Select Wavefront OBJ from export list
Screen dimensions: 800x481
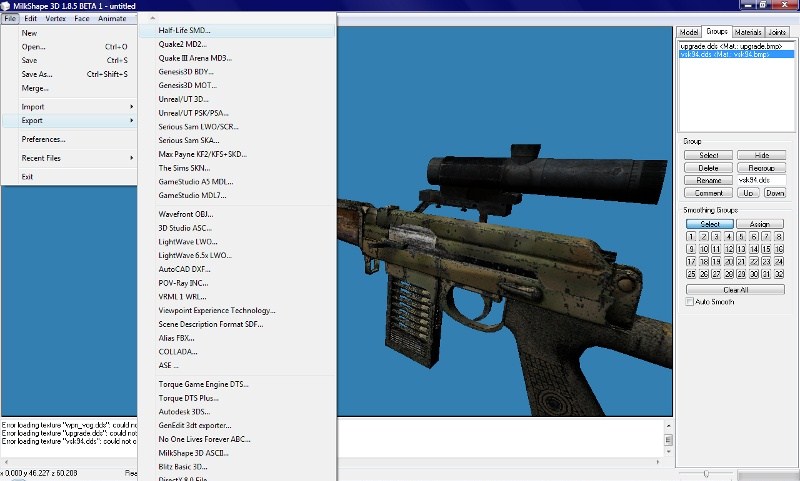point(185,214)
